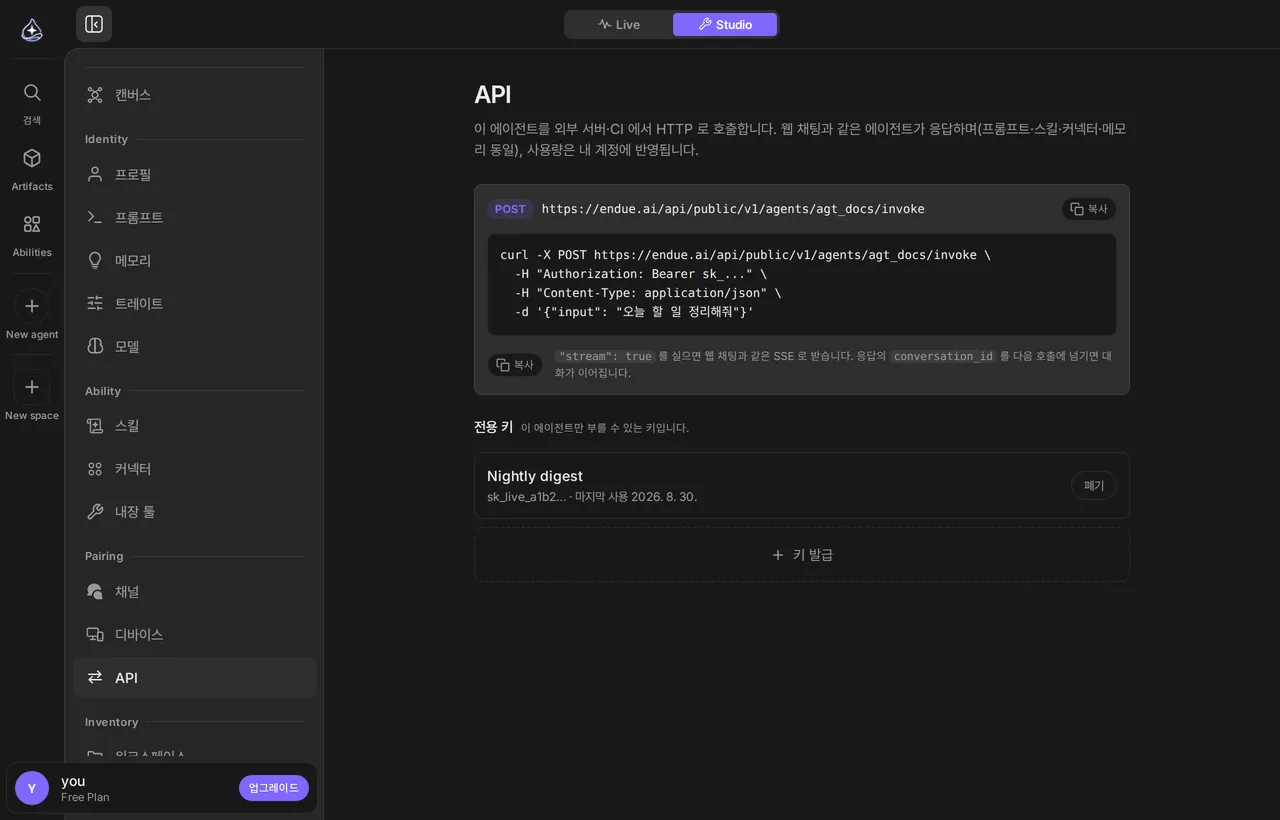1280x820 pixels.
Task: Switch to the Live tab
Action: click(x=619, y=24)
